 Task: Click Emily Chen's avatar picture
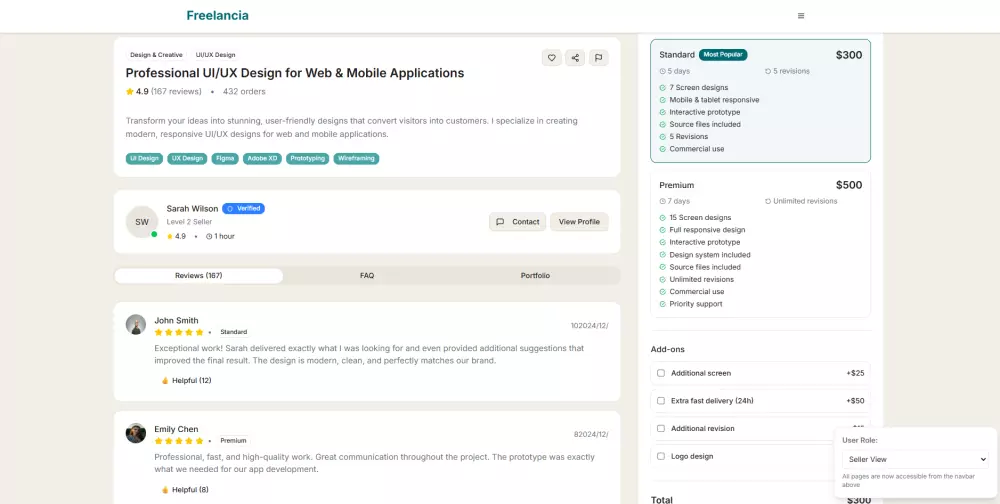coord(136,433)
